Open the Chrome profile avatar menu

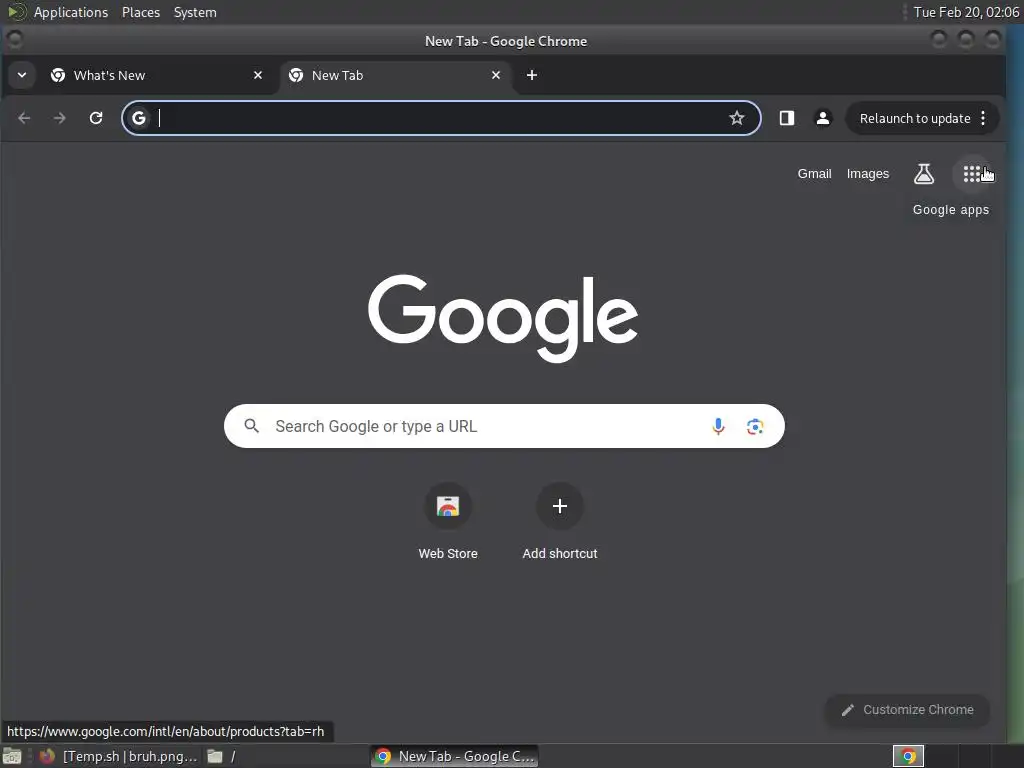point(823,118)
